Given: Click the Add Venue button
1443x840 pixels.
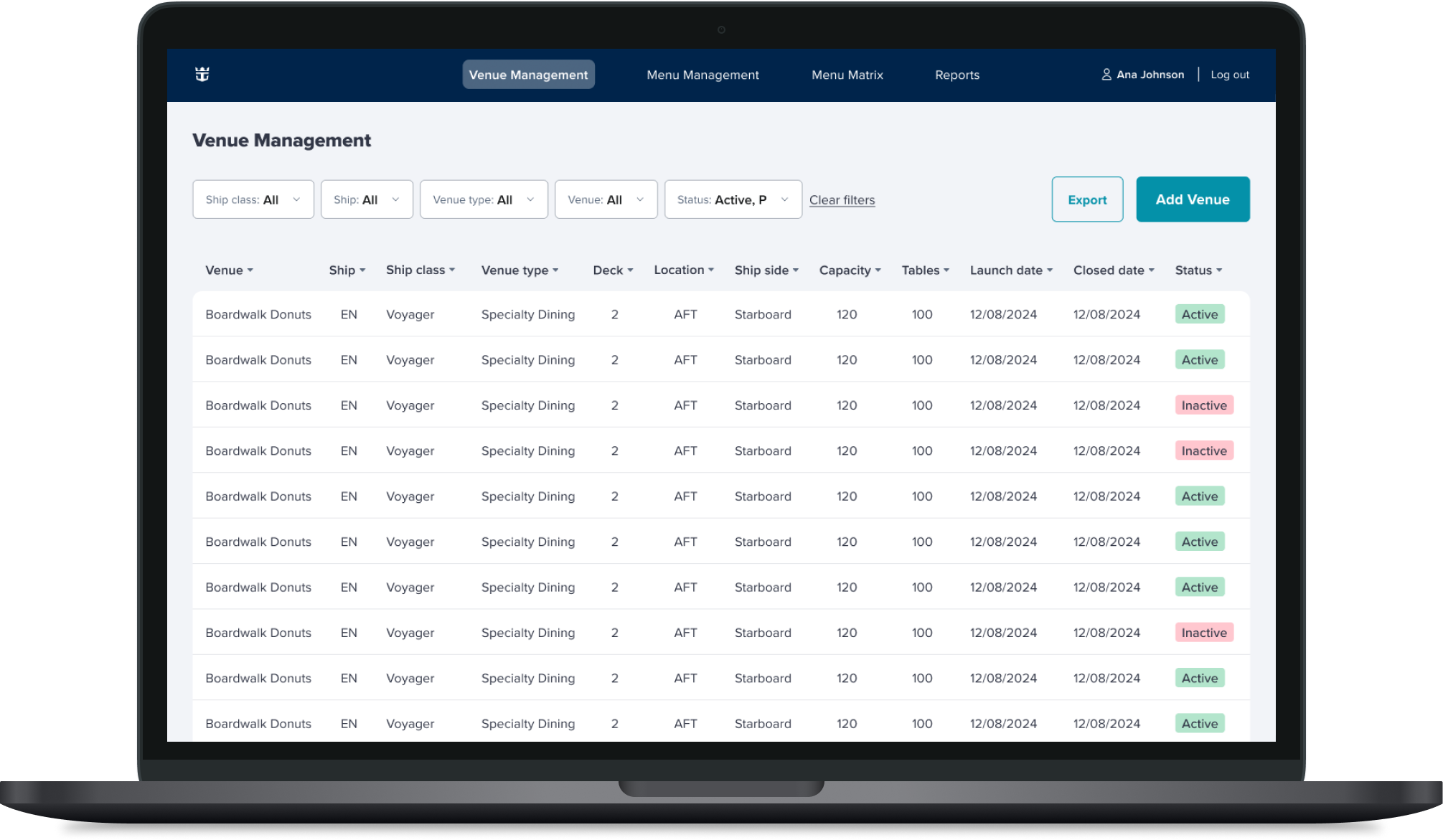Looking at the screenshot, I should click(1192, 199).
